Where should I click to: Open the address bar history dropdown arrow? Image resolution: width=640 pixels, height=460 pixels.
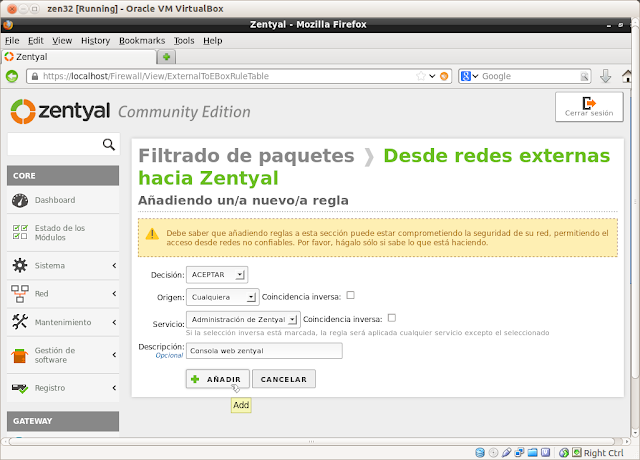pos(432,76)
